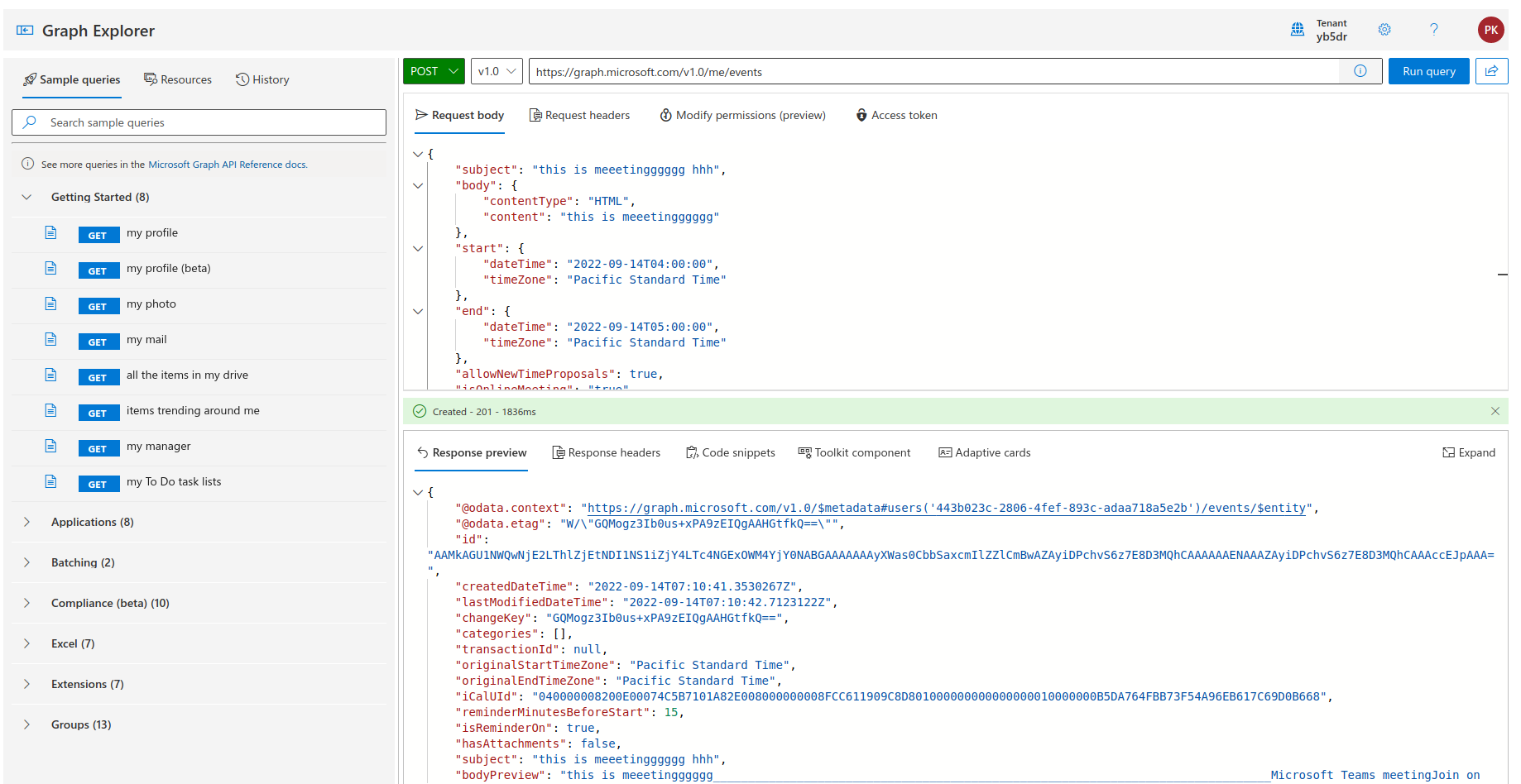This screenshot has width=1521, height=784.
Task: Run the GET my profile sample query
Action: pos(199,233)
